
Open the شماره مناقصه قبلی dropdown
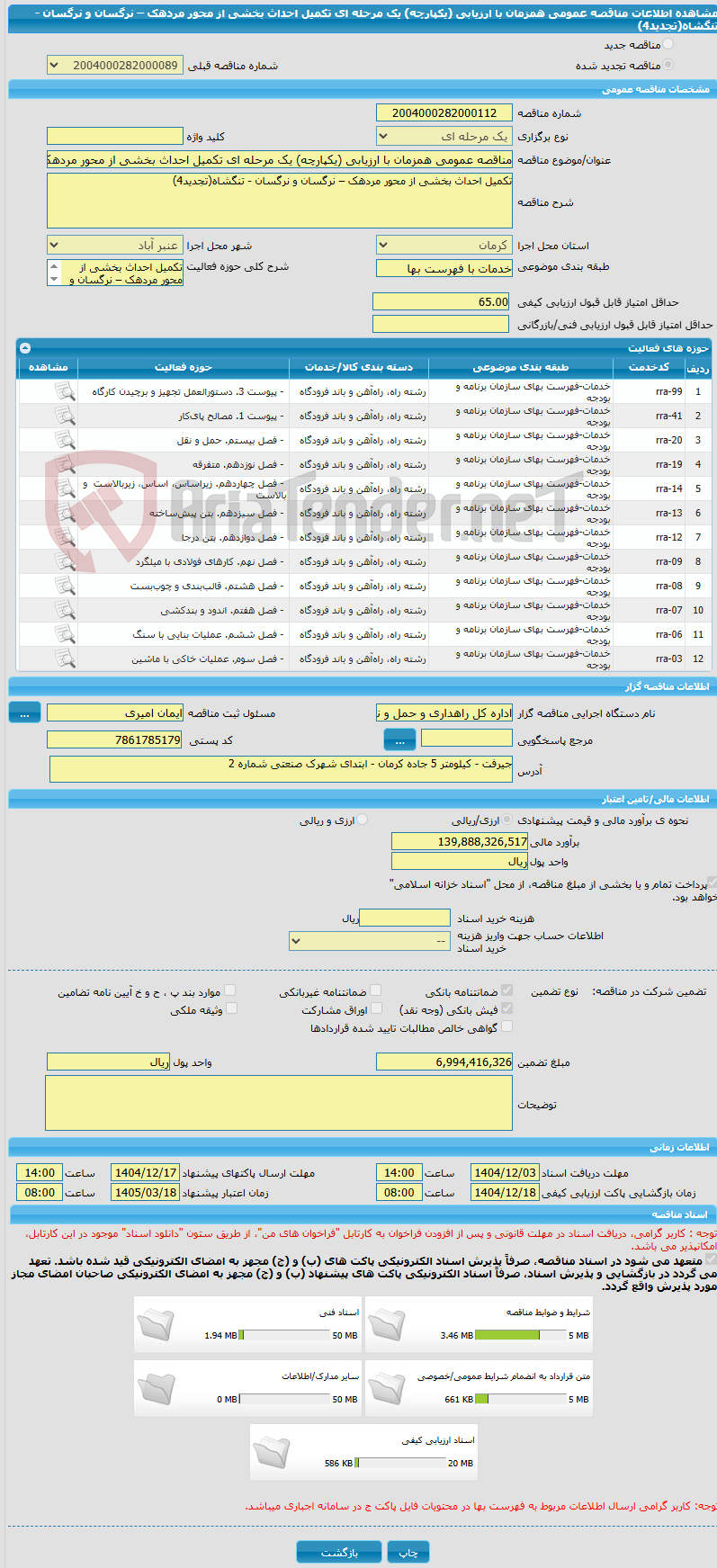click(115, 65)
